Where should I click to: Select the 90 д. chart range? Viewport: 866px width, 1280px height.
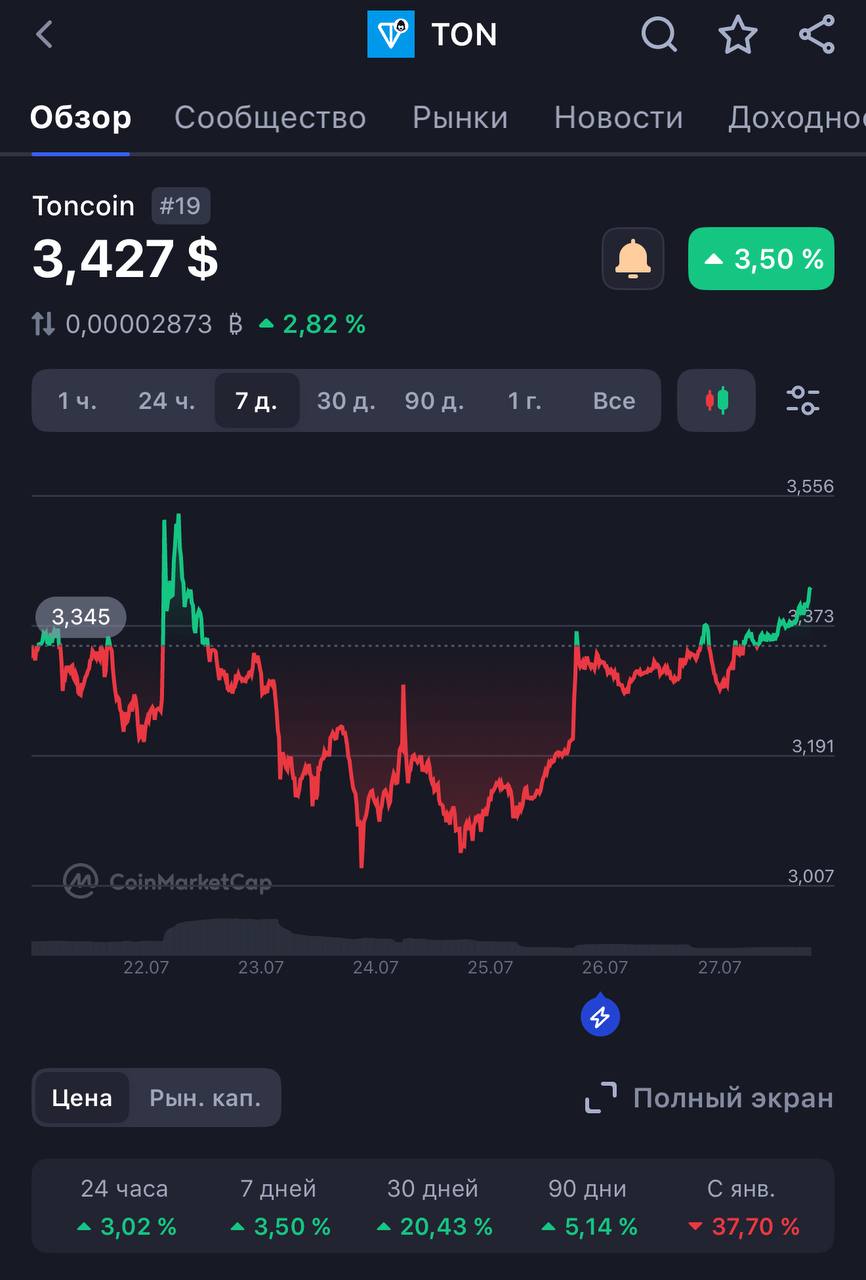coord(434,401)
